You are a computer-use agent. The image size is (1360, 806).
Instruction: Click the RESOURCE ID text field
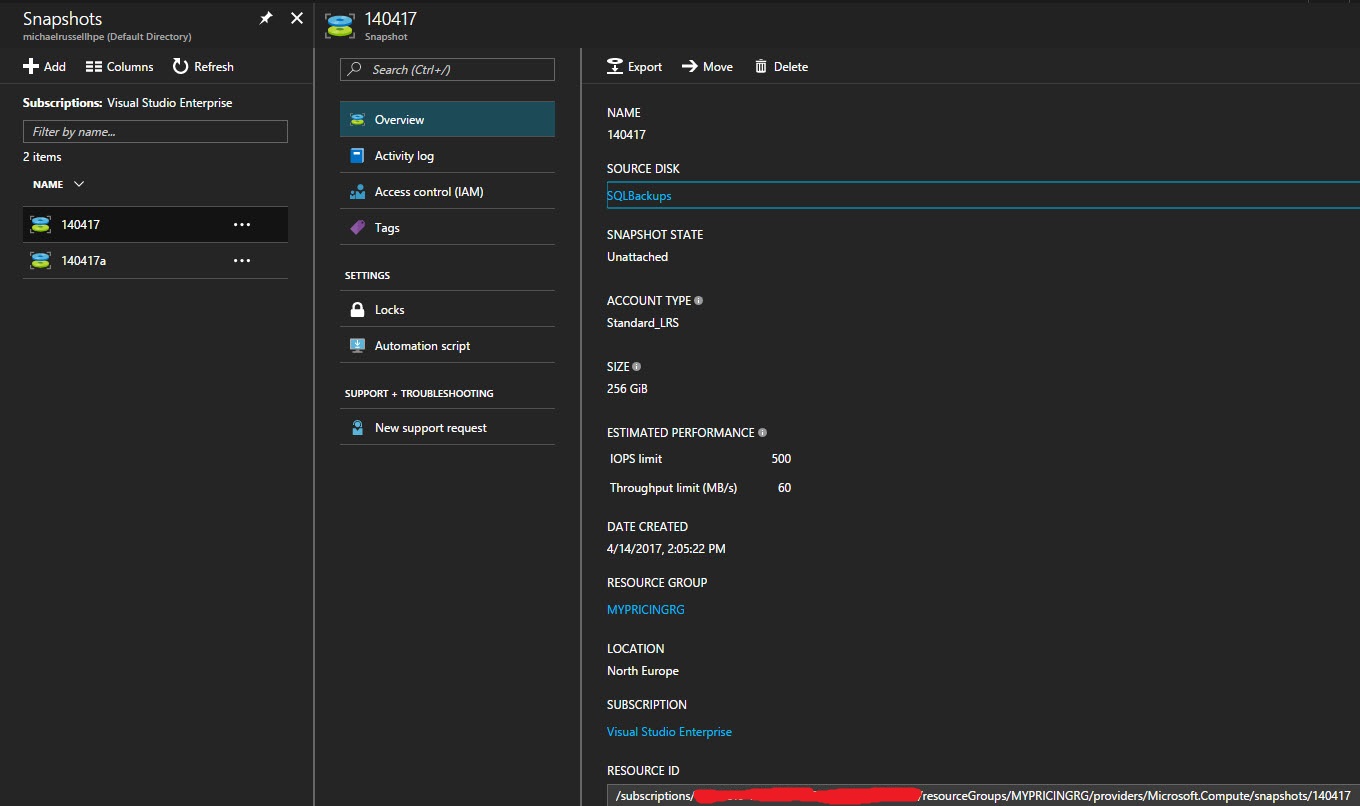(983, 795)
